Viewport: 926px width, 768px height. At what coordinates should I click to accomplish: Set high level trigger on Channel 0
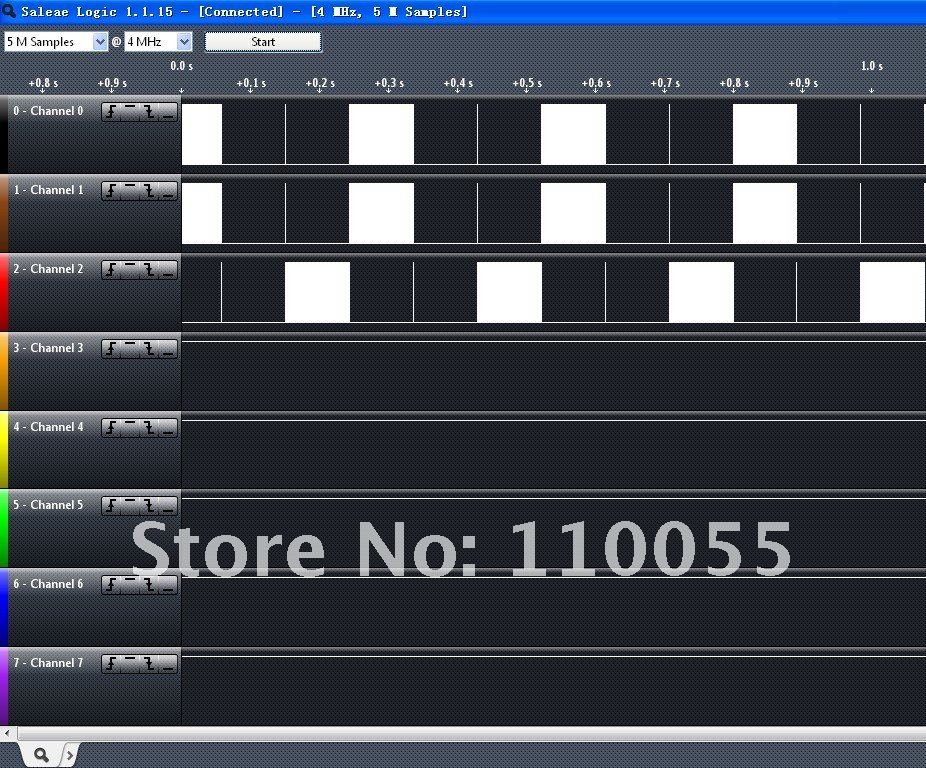[x=130, y=112]
